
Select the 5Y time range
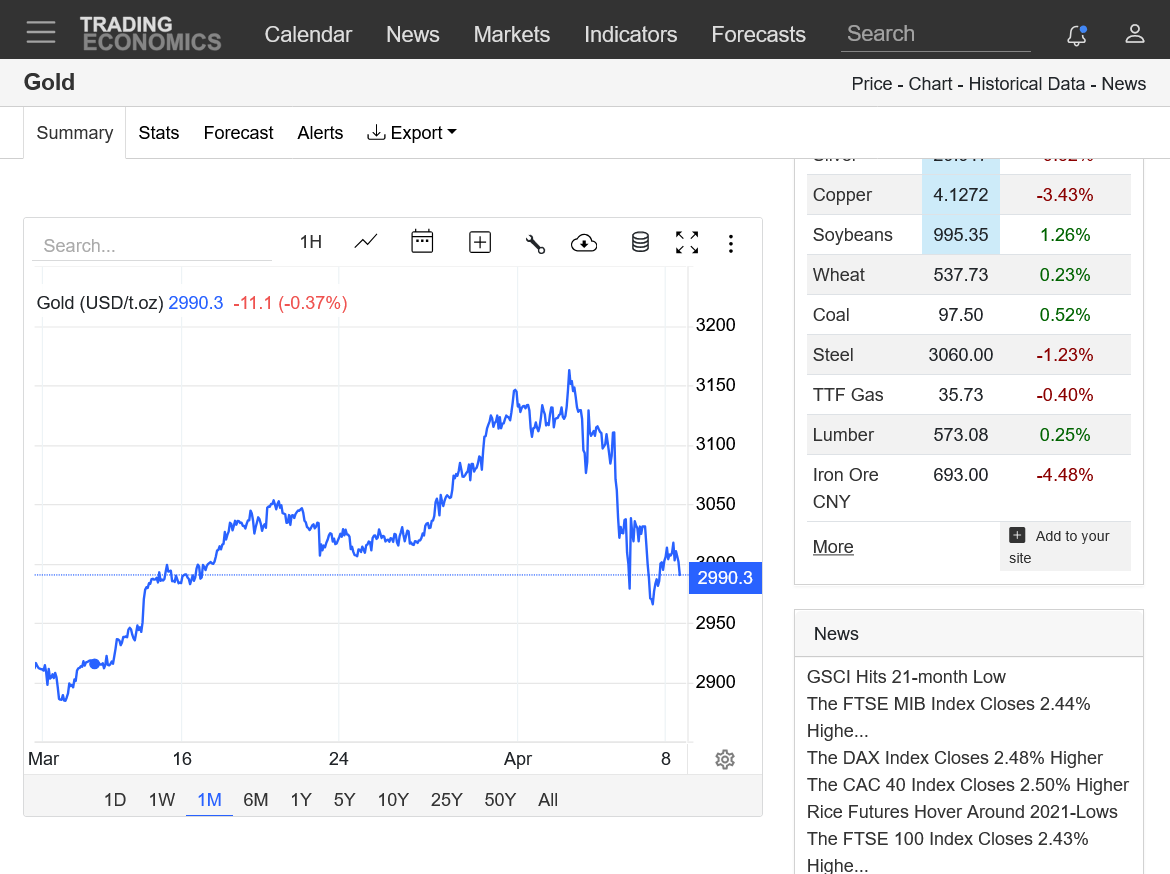click(344, 800)
